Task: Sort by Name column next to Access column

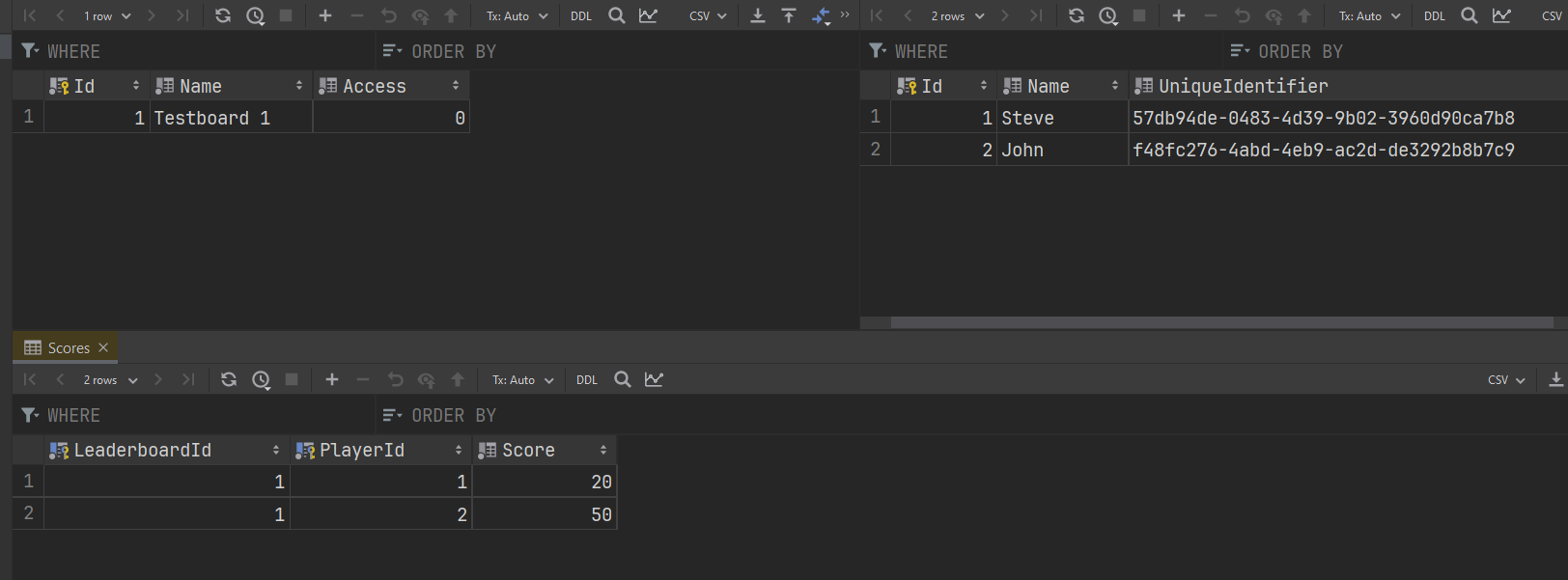Action: point(231,86)
